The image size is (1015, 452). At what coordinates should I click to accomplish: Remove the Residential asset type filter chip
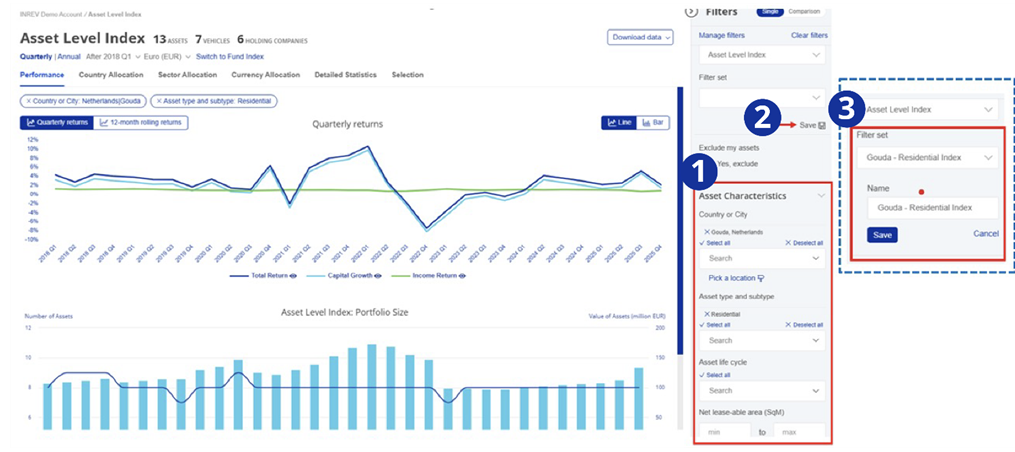pyautogui.click(x=159, y=101)
